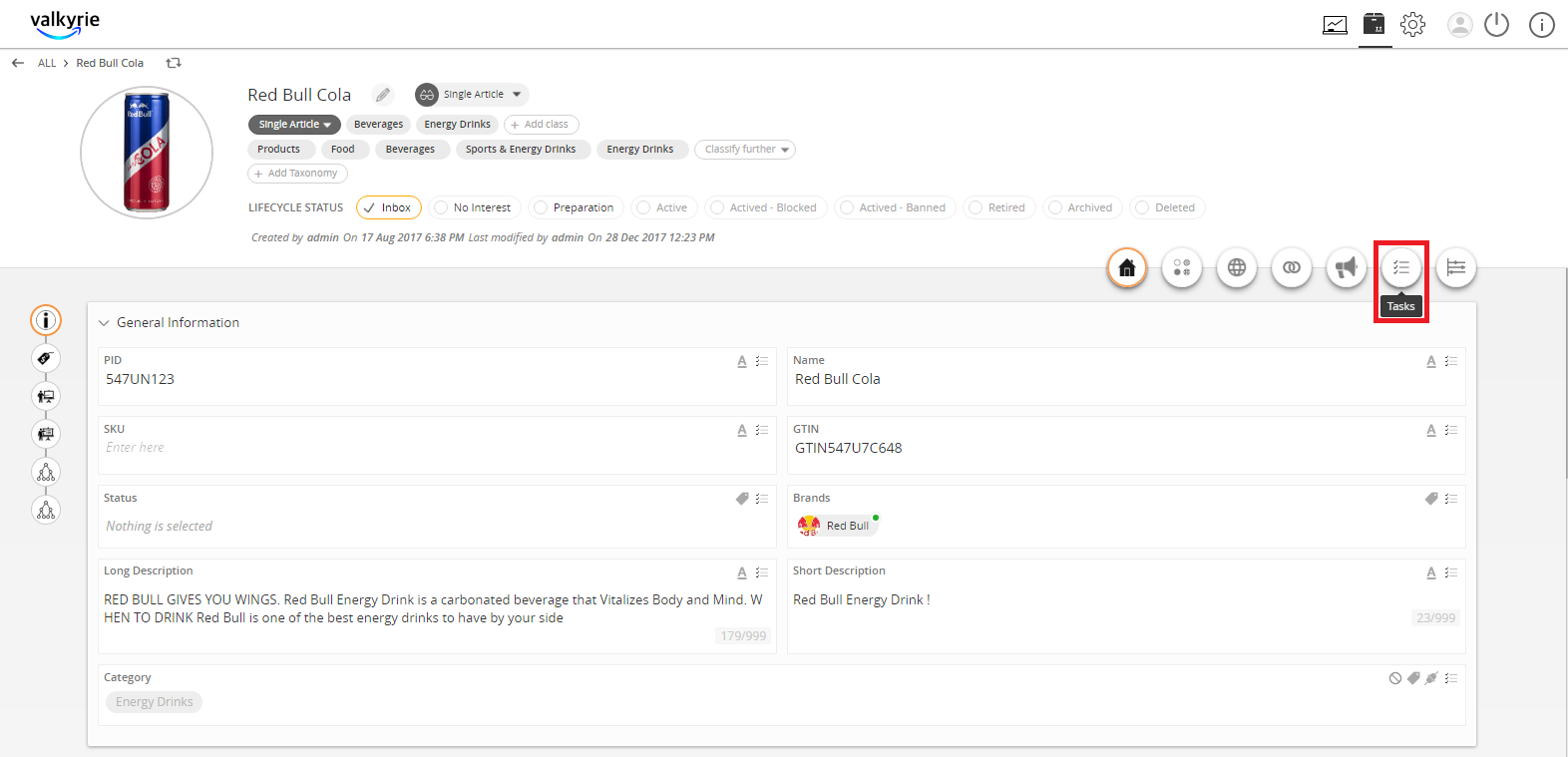Go back with the left arrow

click(18, 63)
